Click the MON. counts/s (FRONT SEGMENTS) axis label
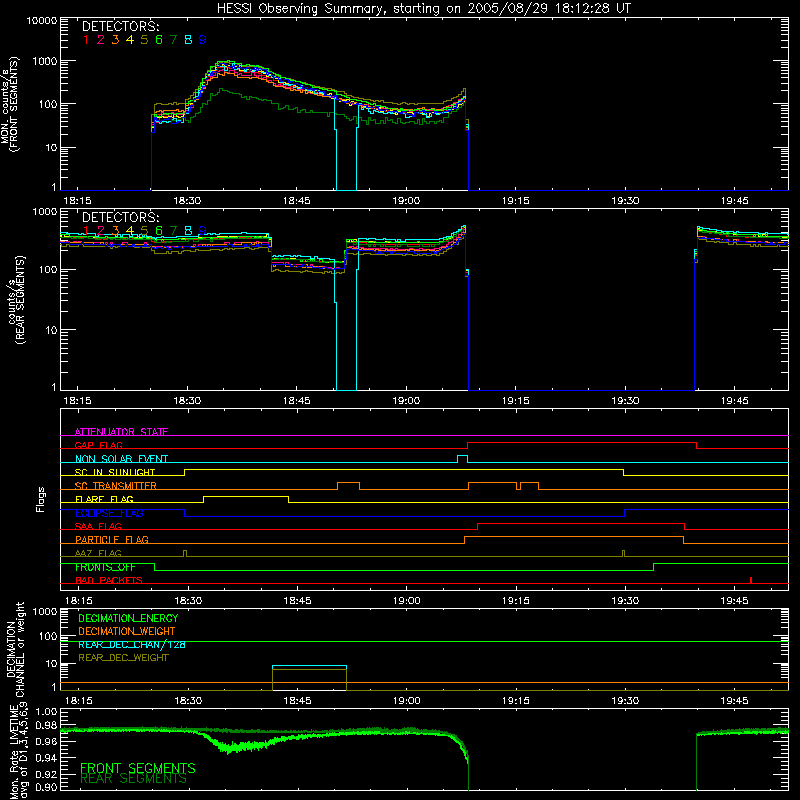The width and height of the screenshot is (800, 800). [9, 104]
